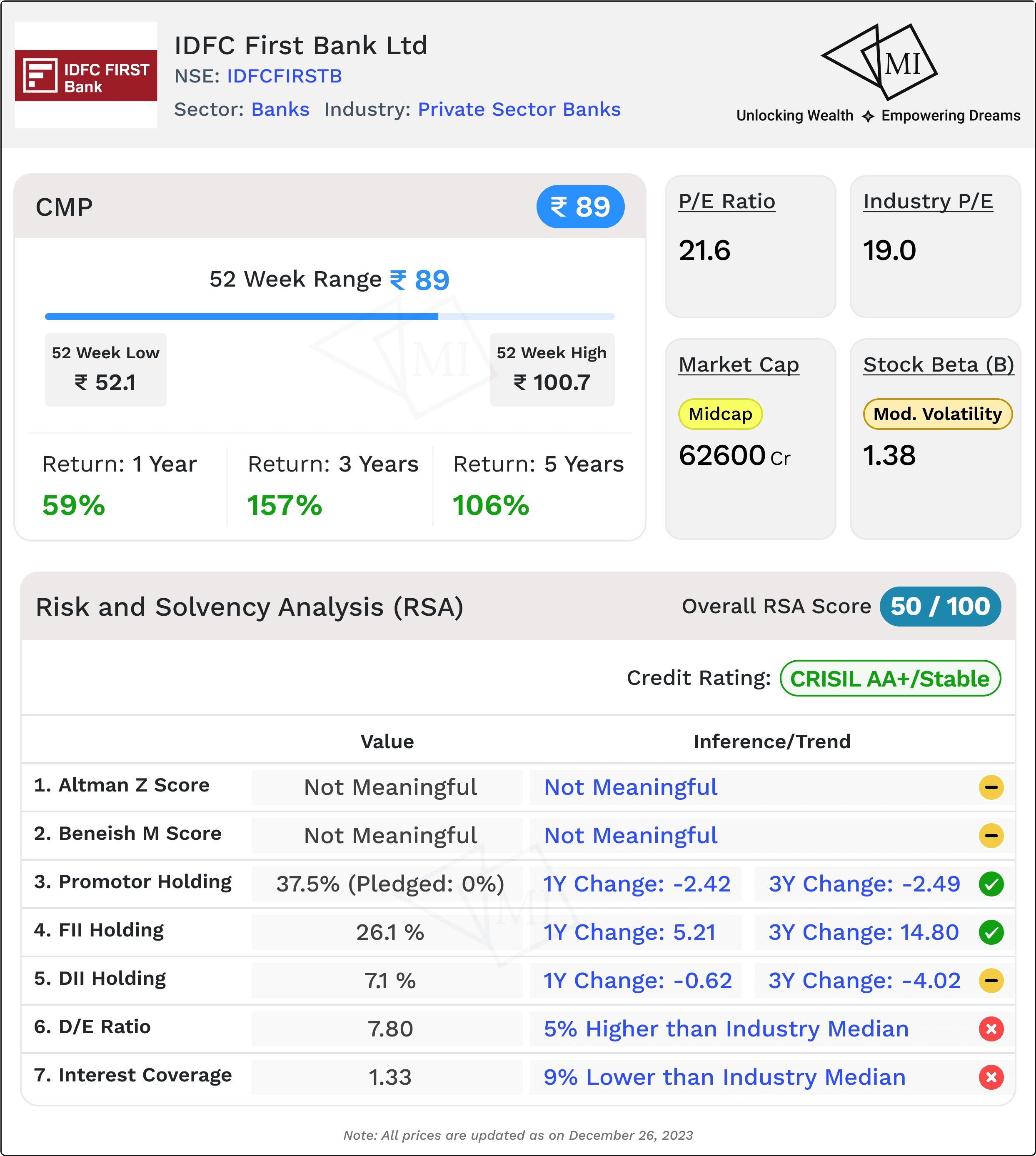Image resolution: width=1036 pixels, height=1156 pixels.
Task: Click the Industry P/E underlined heading
Action: (x=928, y=202)
